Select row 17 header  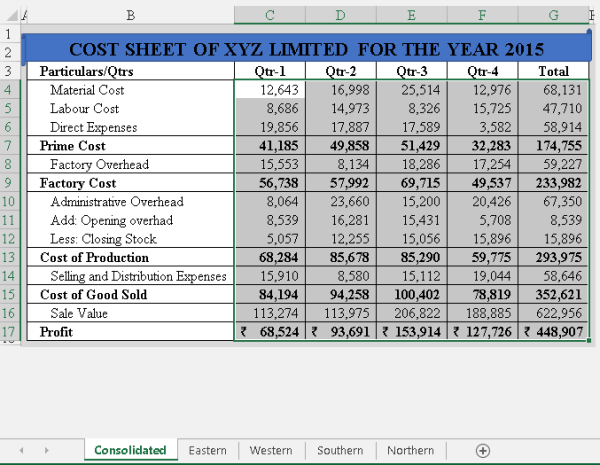point(9,333)
